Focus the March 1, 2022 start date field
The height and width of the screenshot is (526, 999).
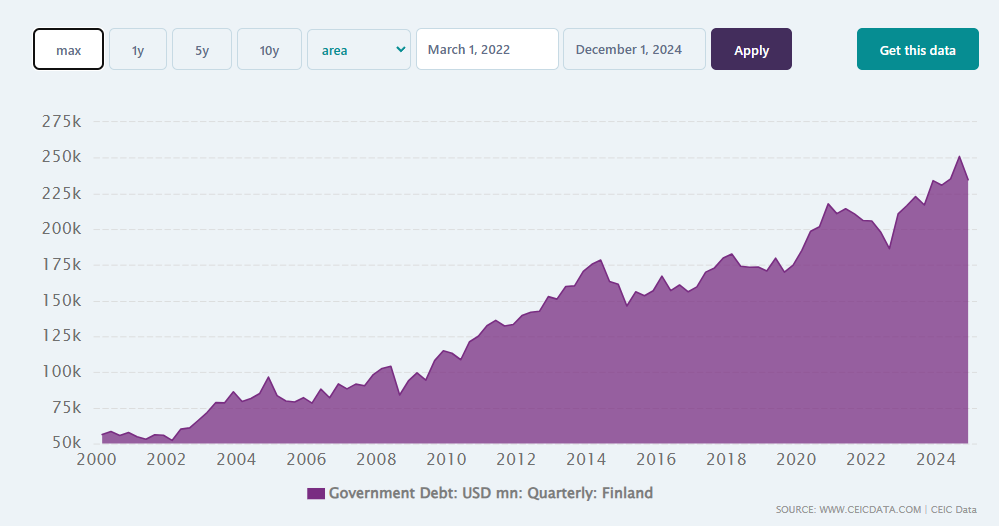pos(487,49)
